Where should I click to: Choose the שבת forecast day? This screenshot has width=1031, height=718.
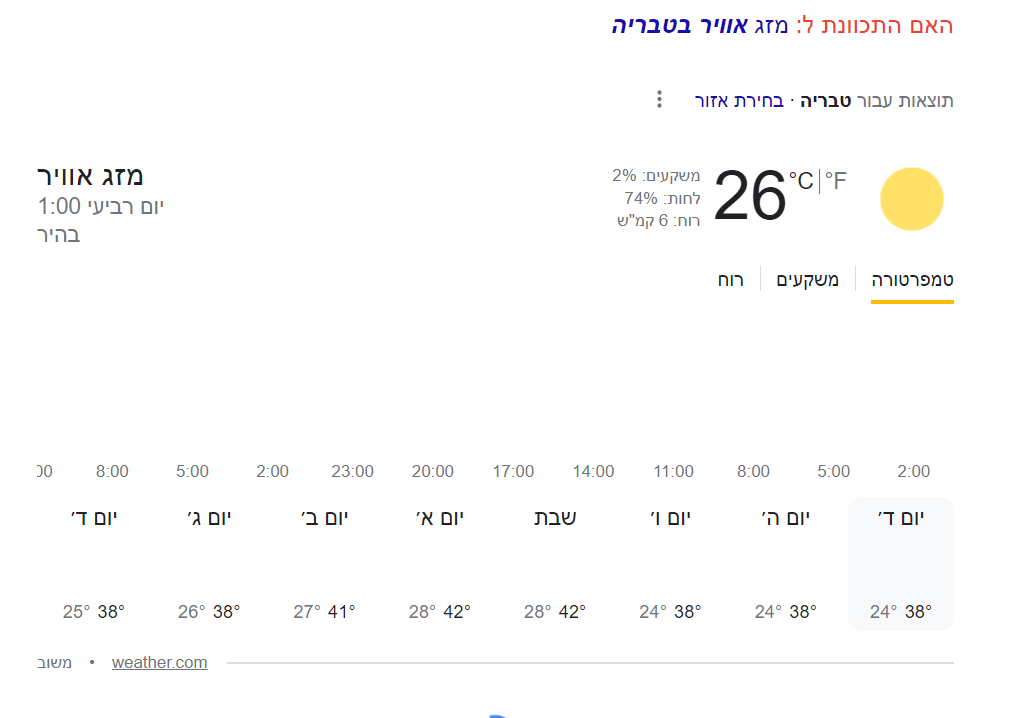click(x=555, y=563)
